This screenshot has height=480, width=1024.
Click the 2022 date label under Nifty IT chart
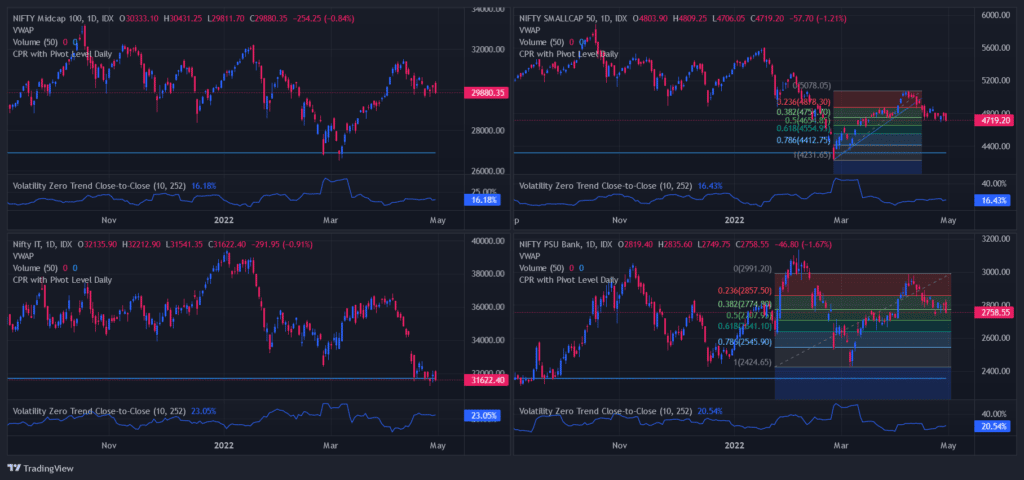(224, 446)
